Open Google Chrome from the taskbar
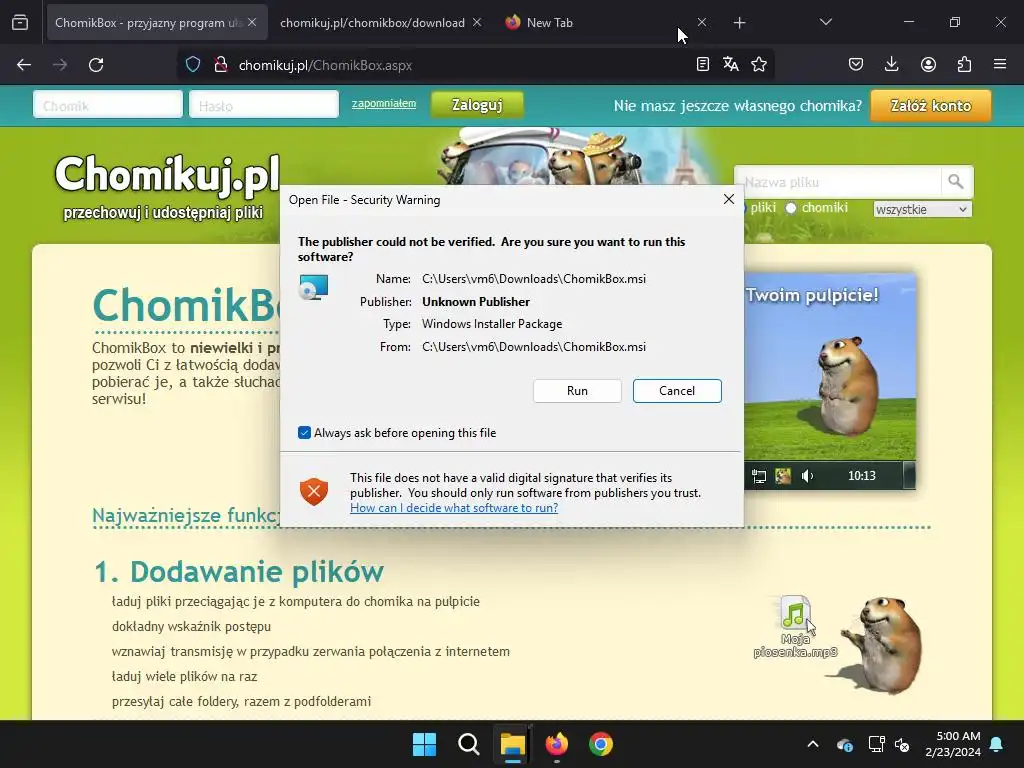The height and width of the screenshot is (768, 1024). pos(601,744)
